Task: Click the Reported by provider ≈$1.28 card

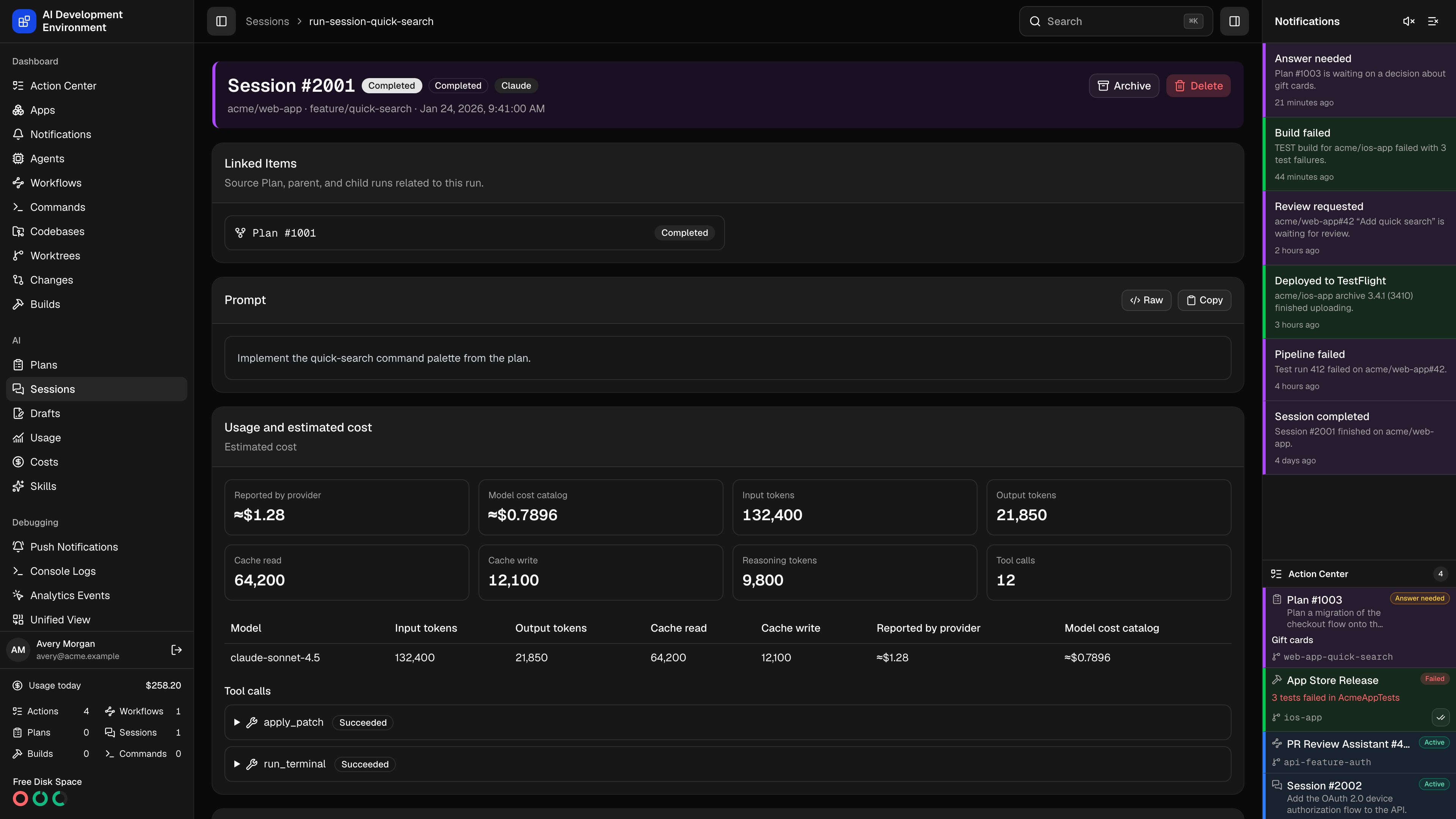Action: pos(347,507)
